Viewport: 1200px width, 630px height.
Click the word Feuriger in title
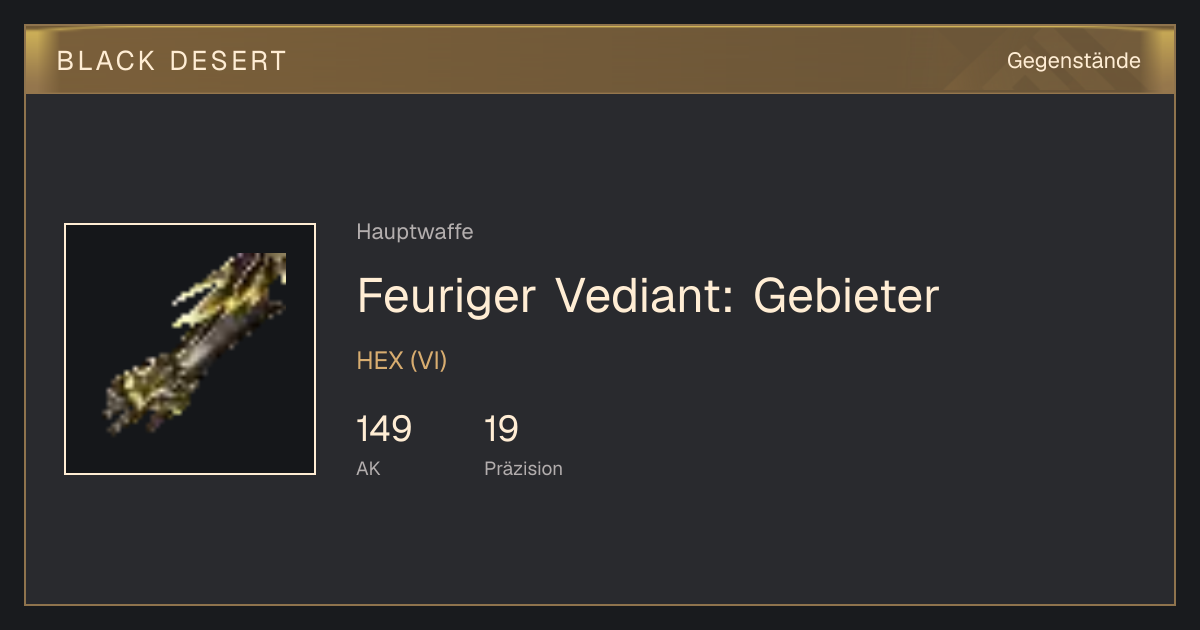click(448, 298)
